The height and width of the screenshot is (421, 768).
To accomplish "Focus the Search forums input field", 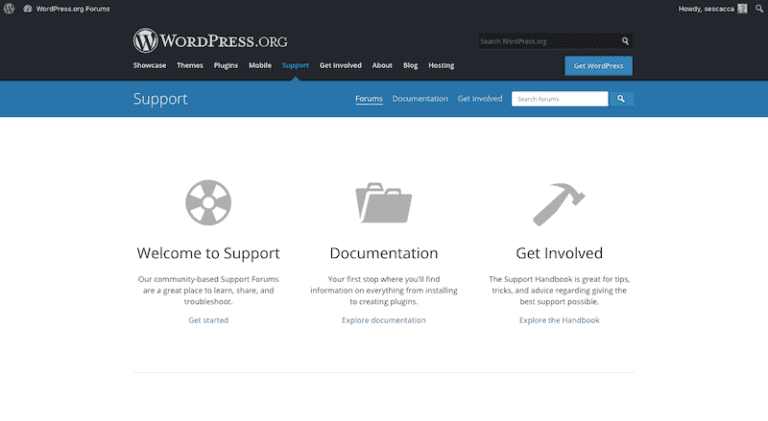I will (x=560, y=99).
